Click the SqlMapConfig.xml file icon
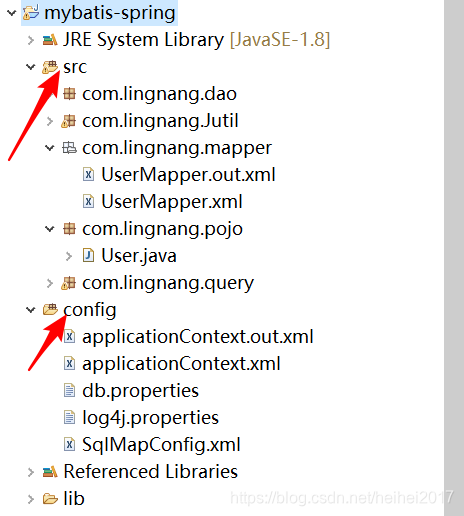This screenshot has height=516, width=464. (69, 444)
